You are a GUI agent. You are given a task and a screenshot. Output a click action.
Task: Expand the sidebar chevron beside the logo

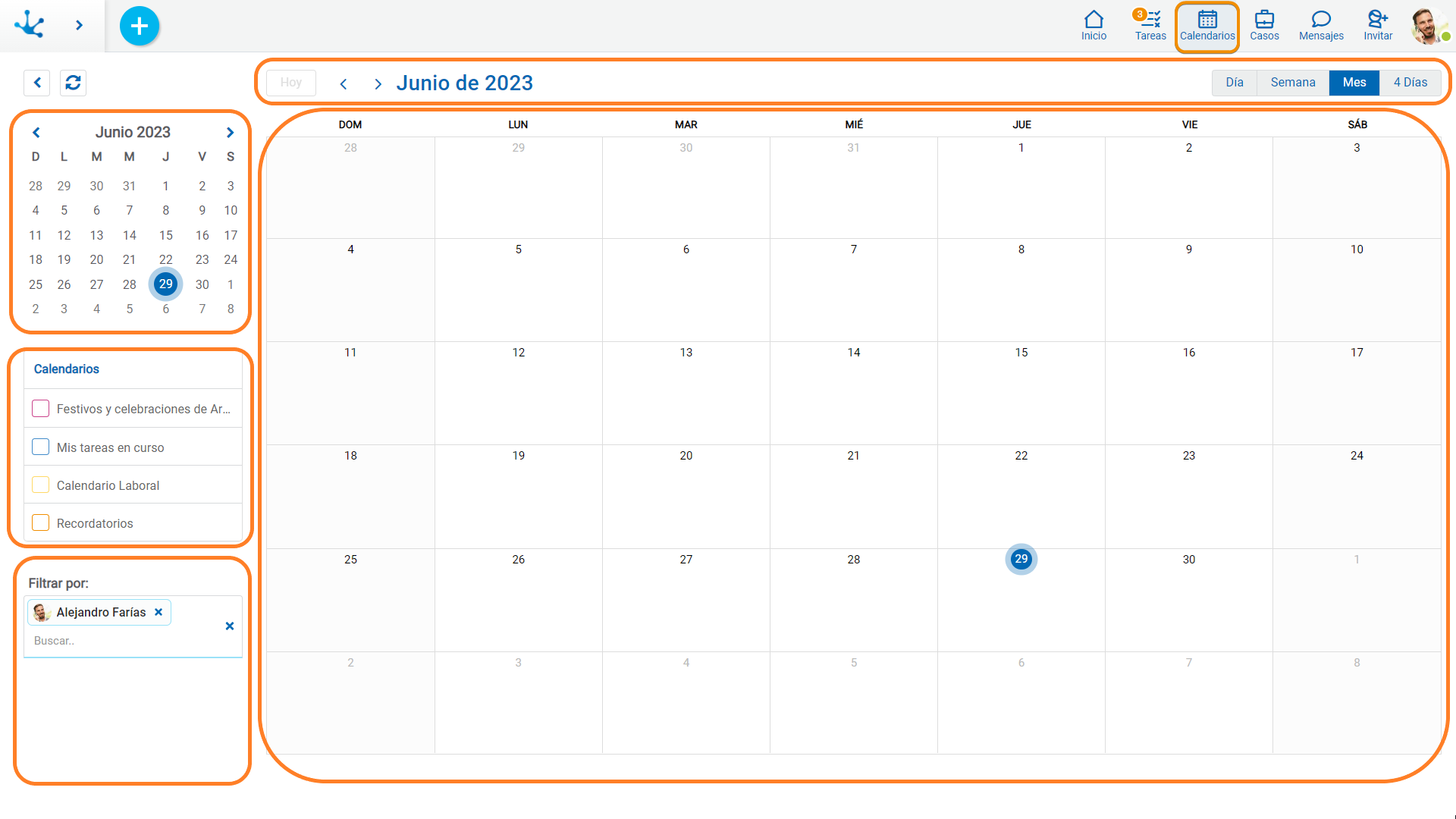(x=79, y=25)
